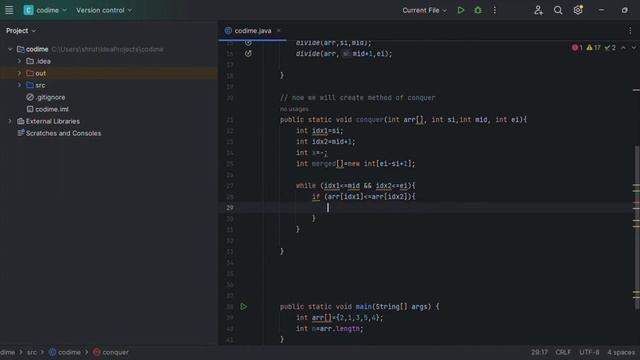The width and height of the screenshot is (640, 360).
Task: Start debugging with the bug icon
Action: 478,10
